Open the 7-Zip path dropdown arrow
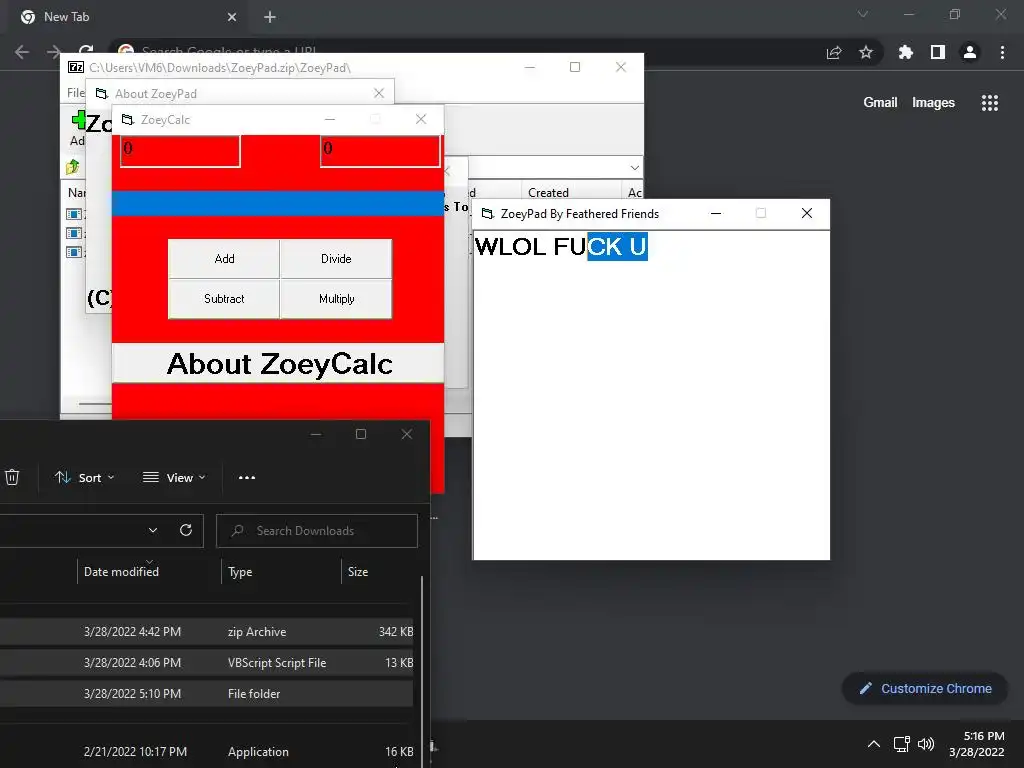The image size is (1024, 768). tap(635, 168)
